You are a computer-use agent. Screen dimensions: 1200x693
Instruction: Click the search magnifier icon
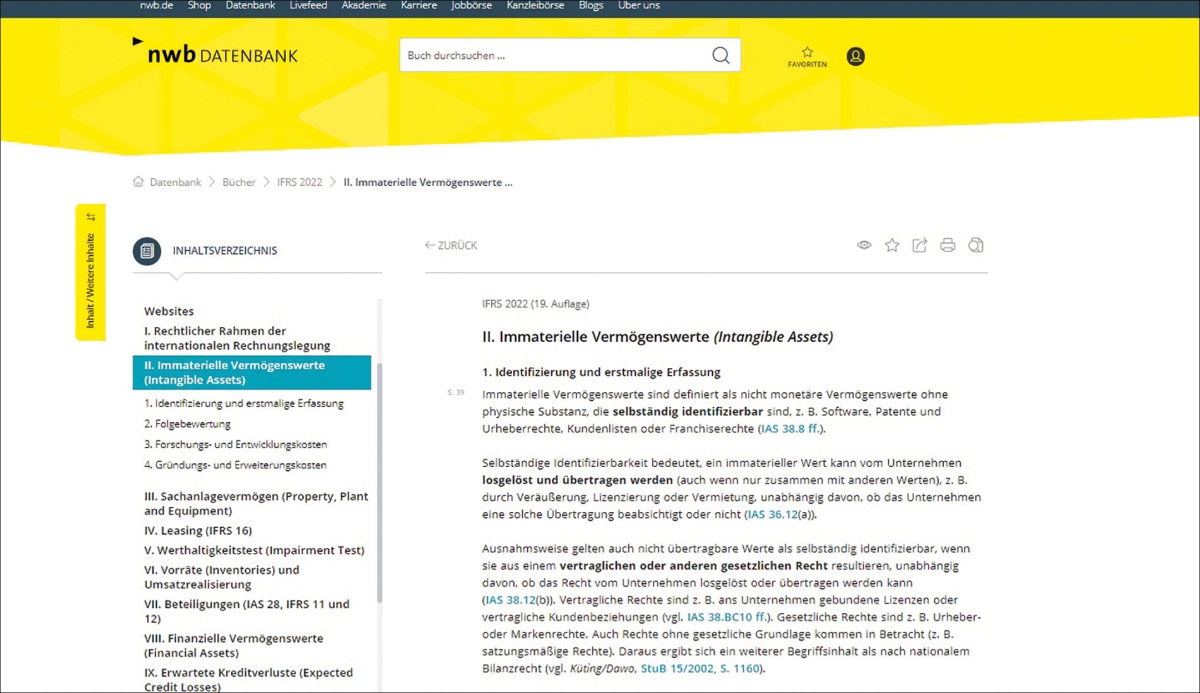coord(720,56)
